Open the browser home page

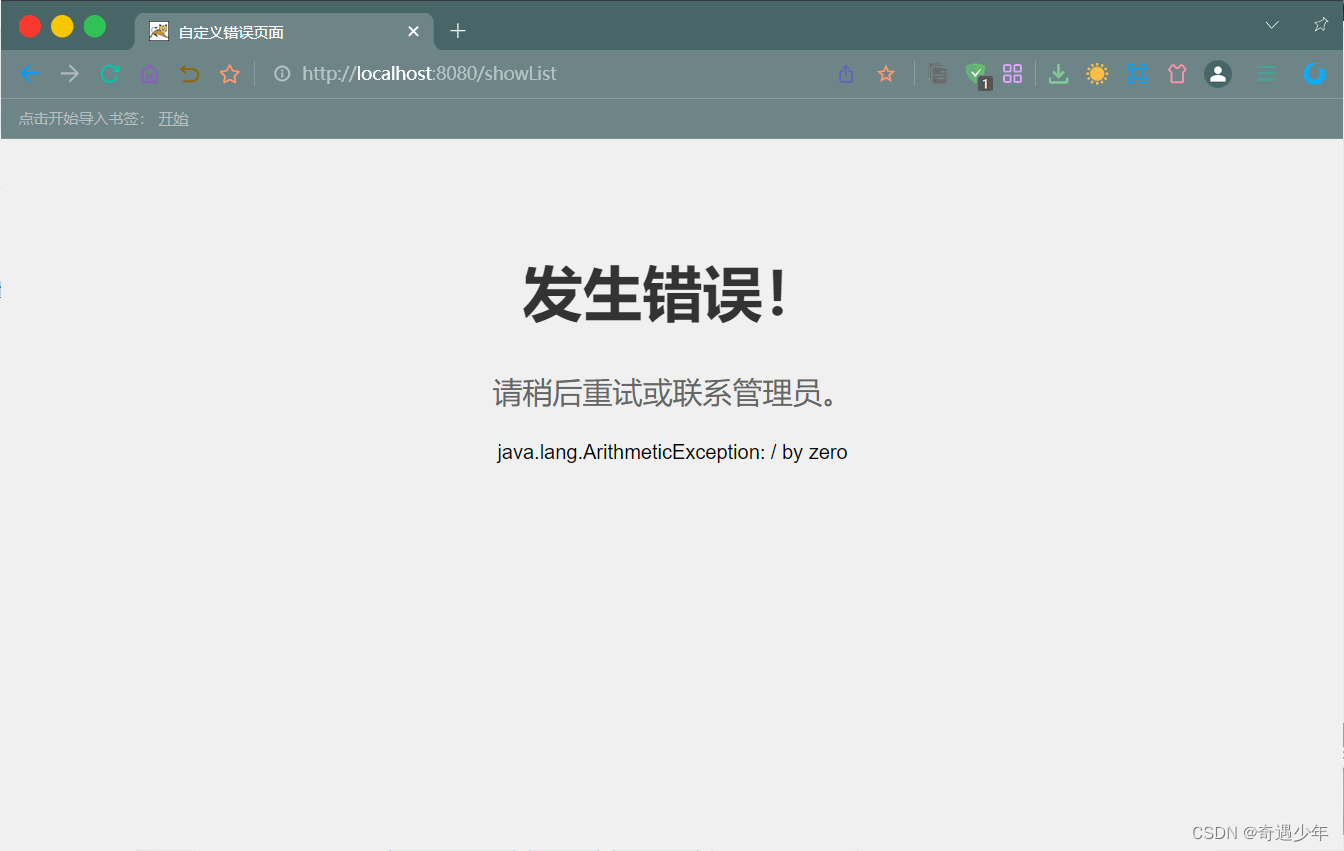click(149, 74)
